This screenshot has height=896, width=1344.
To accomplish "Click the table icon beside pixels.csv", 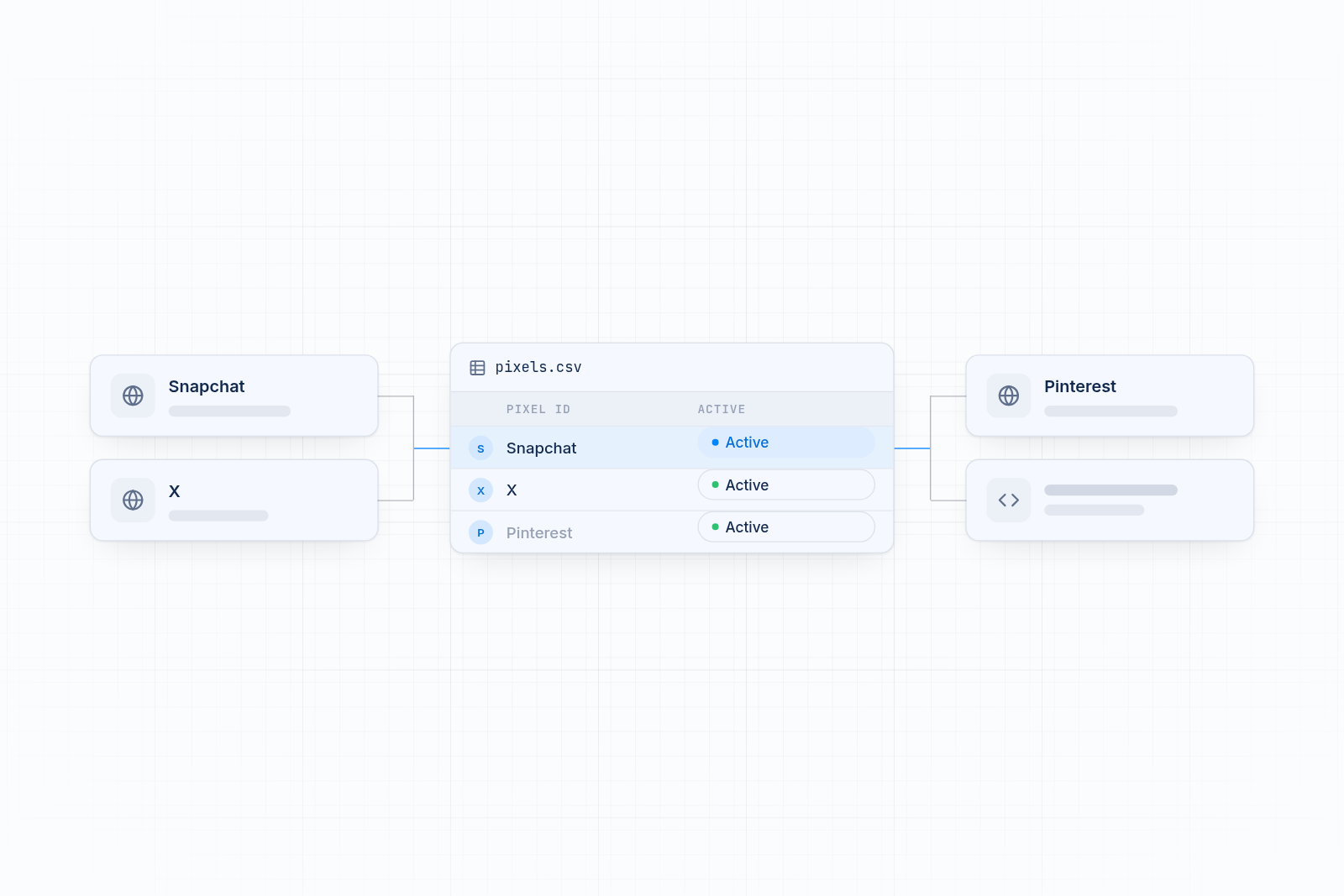I will click(x=477, y=368).
